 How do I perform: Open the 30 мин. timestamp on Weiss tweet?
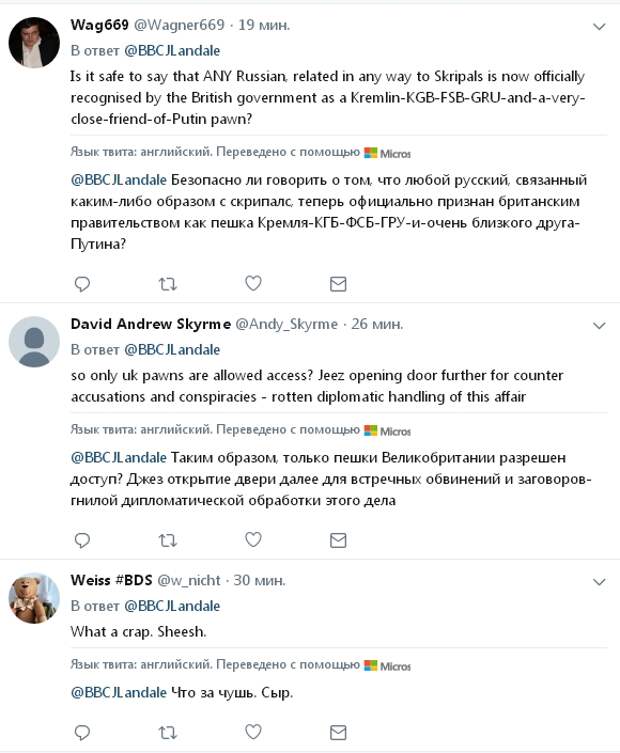click(x=259, y=580)
